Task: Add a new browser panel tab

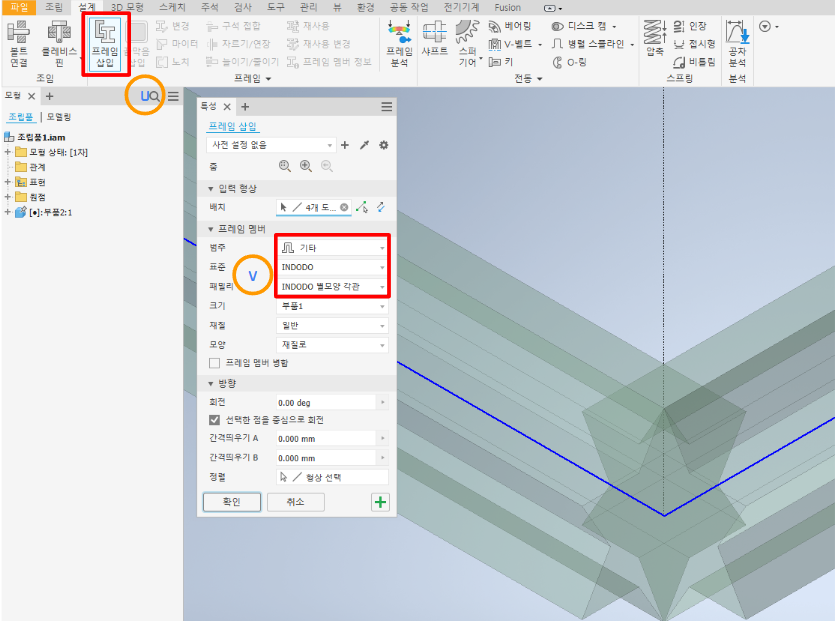Action: 50,96
